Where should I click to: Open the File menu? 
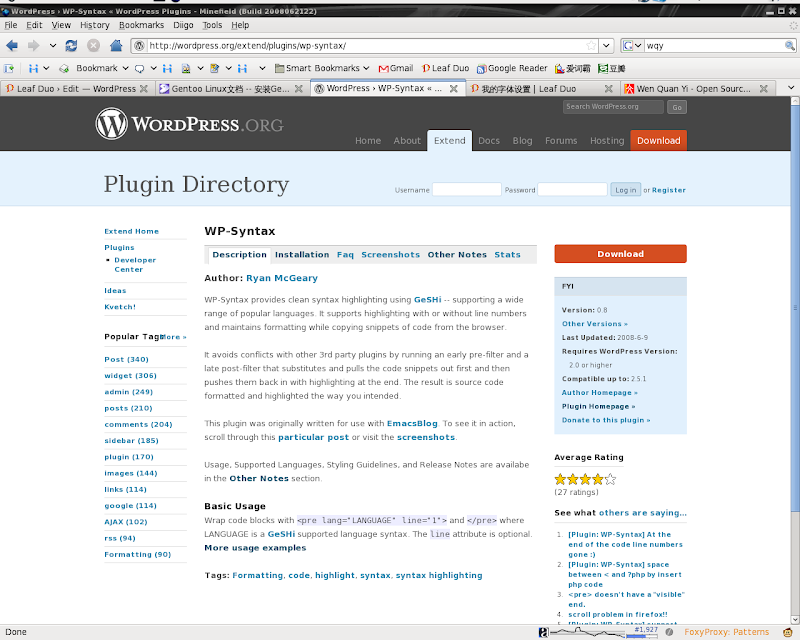11,25
